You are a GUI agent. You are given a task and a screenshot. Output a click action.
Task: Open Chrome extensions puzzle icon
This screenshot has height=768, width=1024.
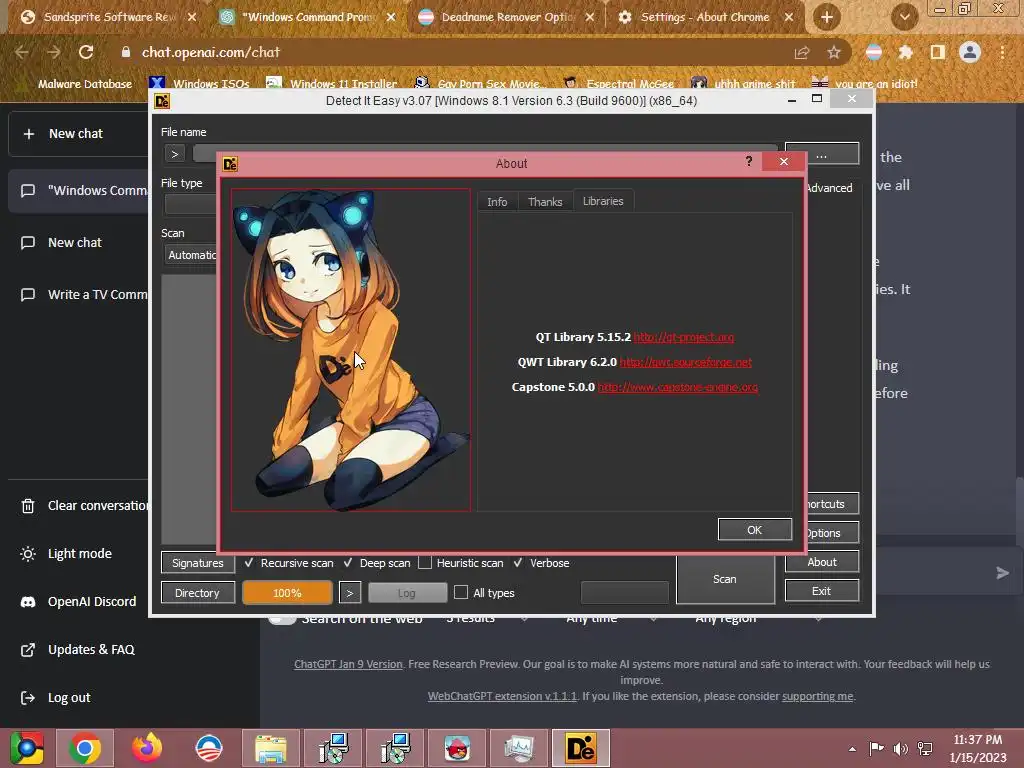(x=905, y=52)
